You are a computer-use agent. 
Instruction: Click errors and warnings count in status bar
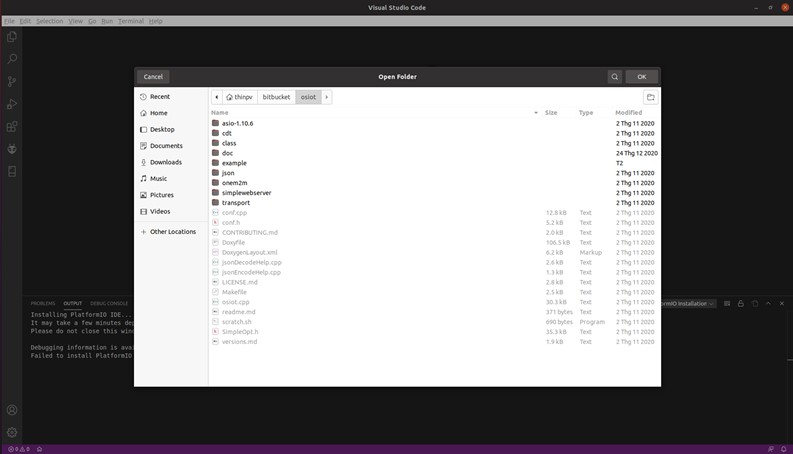coord(19,449)
